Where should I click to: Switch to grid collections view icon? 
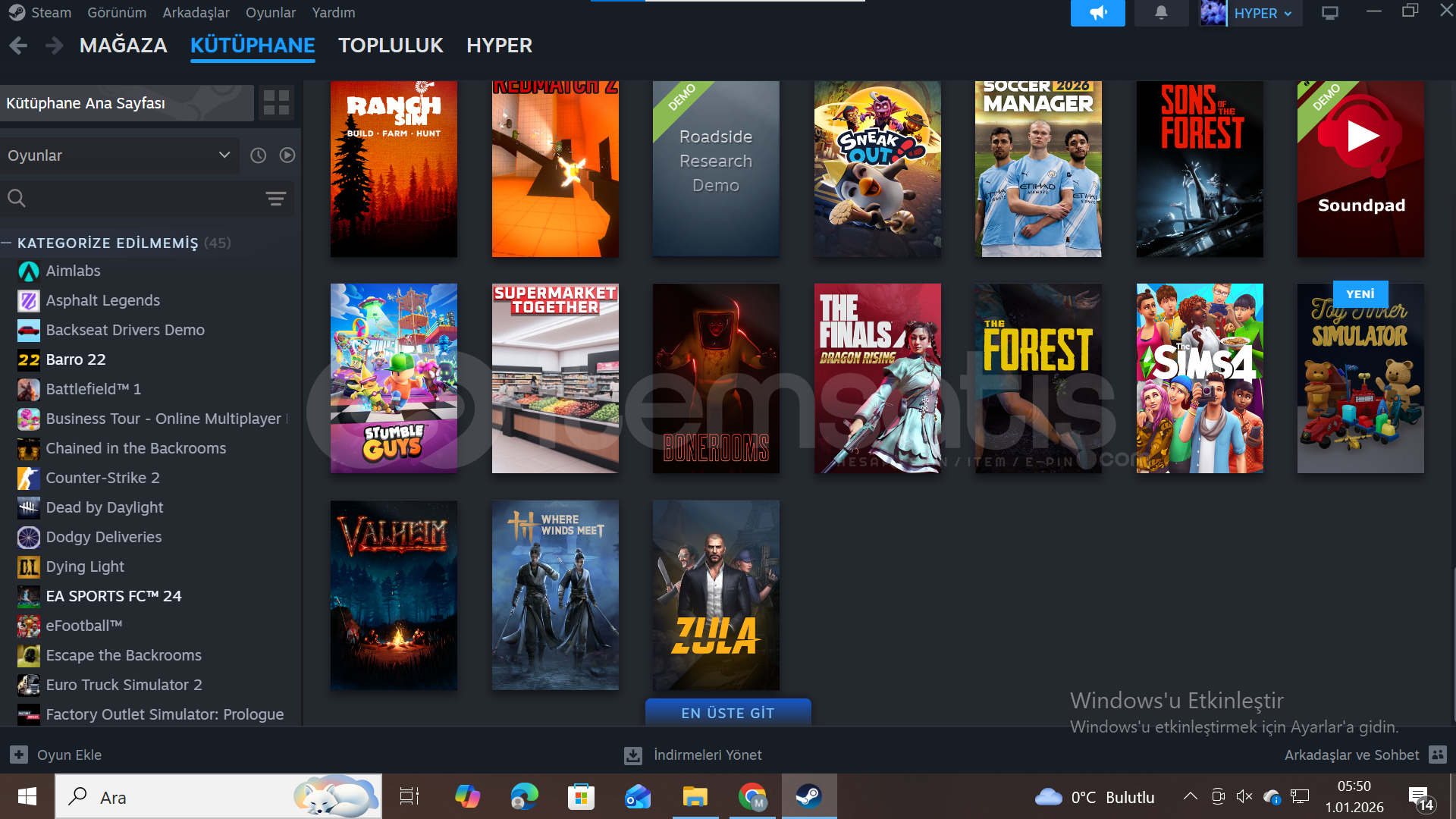(x=276, y=102)
